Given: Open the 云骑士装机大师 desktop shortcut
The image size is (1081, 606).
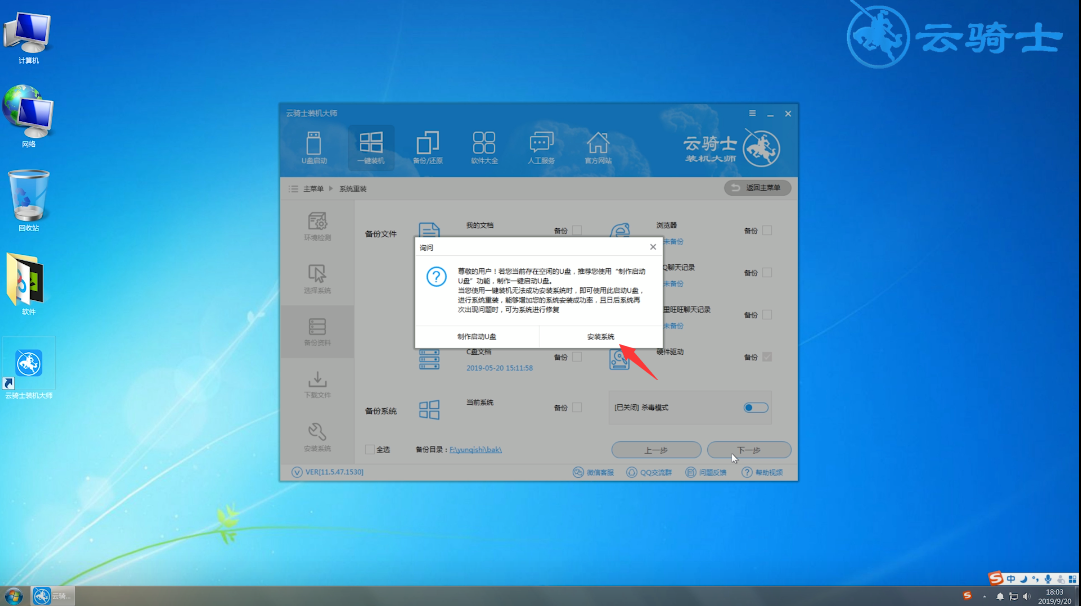Looking at the screenshot, I should (28, 369).
